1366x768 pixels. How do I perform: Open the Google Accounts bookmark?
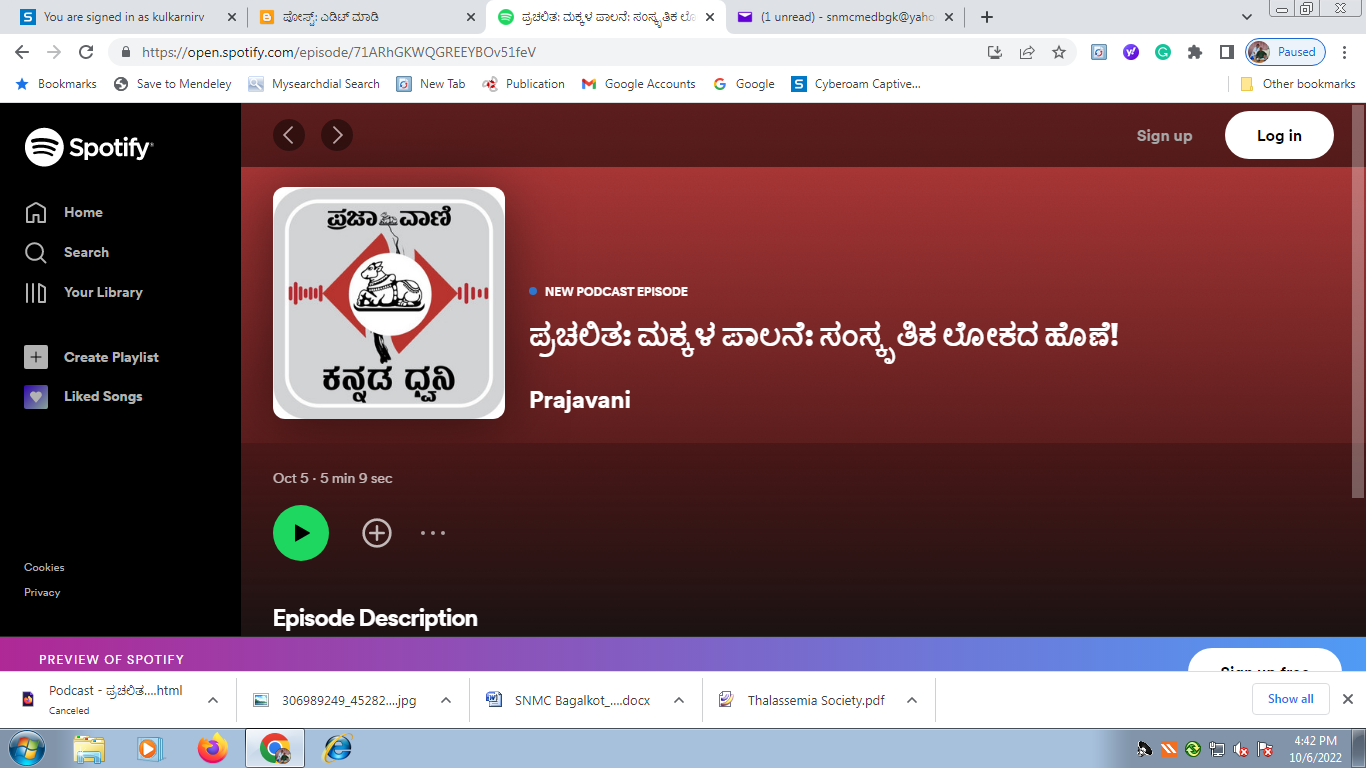(638, 84)
